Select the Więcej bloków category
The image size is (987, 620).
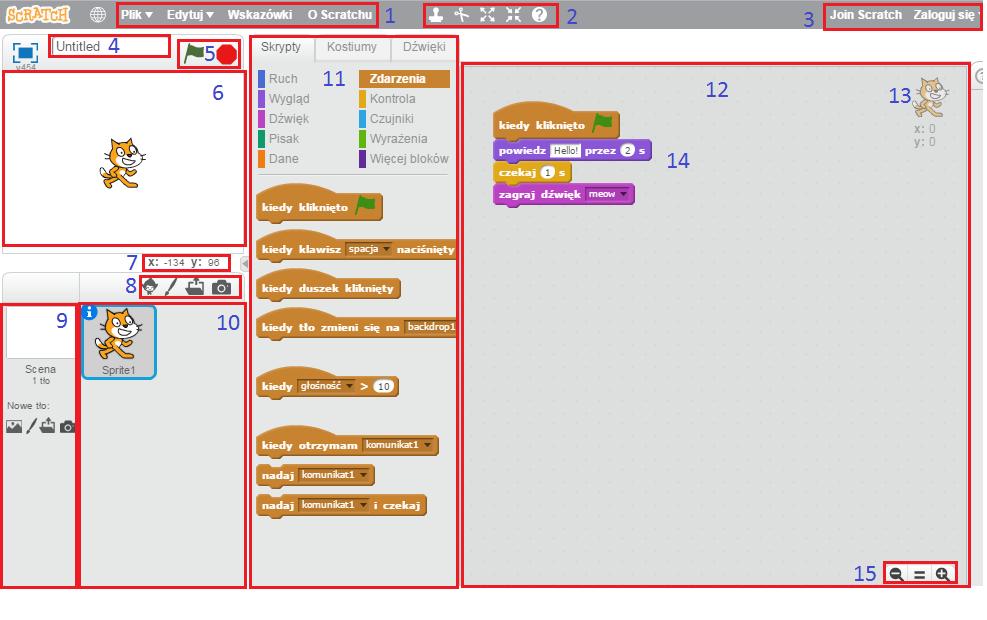[404, 159]
